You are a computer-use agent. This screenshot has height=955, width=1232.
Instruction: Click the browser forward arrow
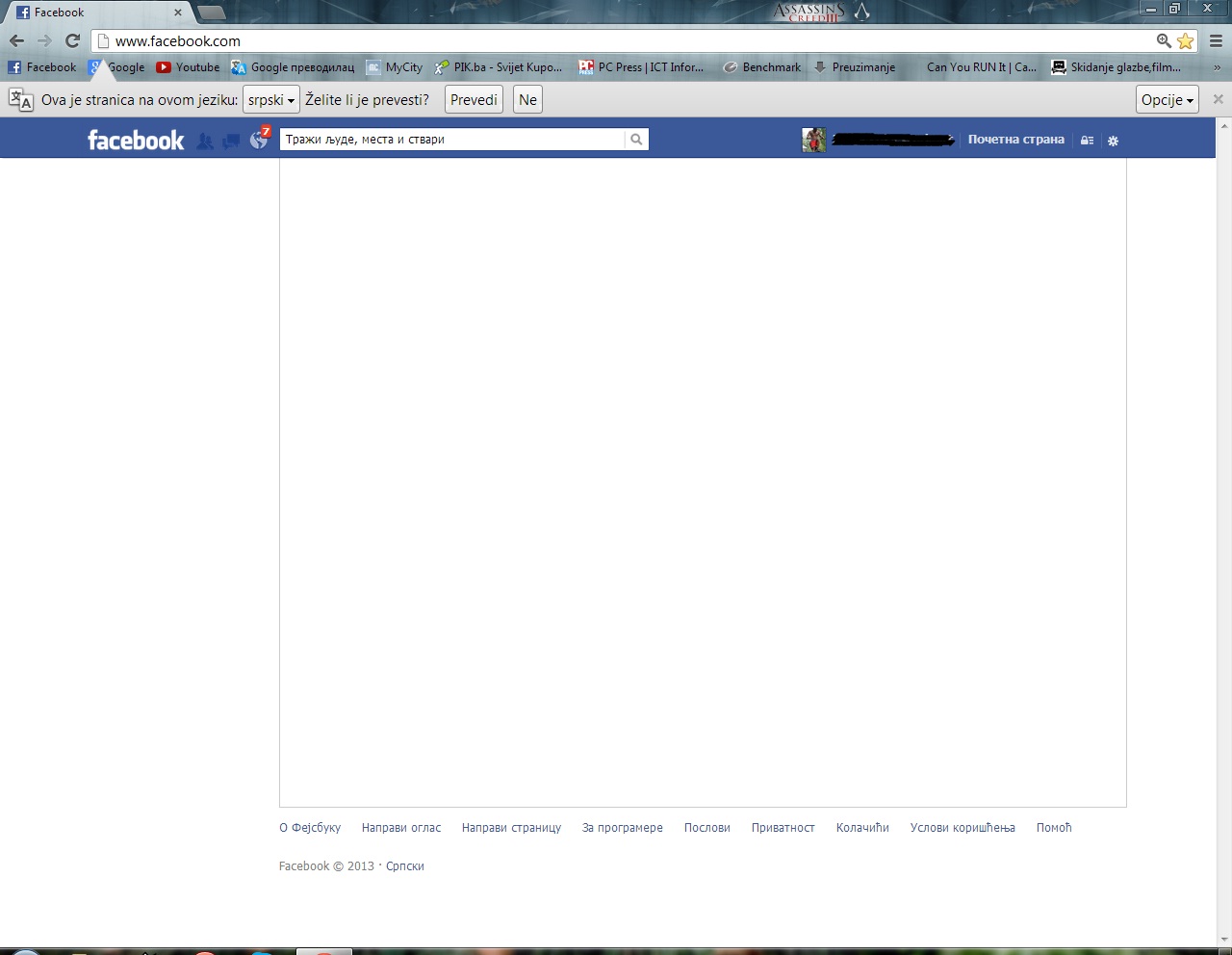tap(44, 41)
